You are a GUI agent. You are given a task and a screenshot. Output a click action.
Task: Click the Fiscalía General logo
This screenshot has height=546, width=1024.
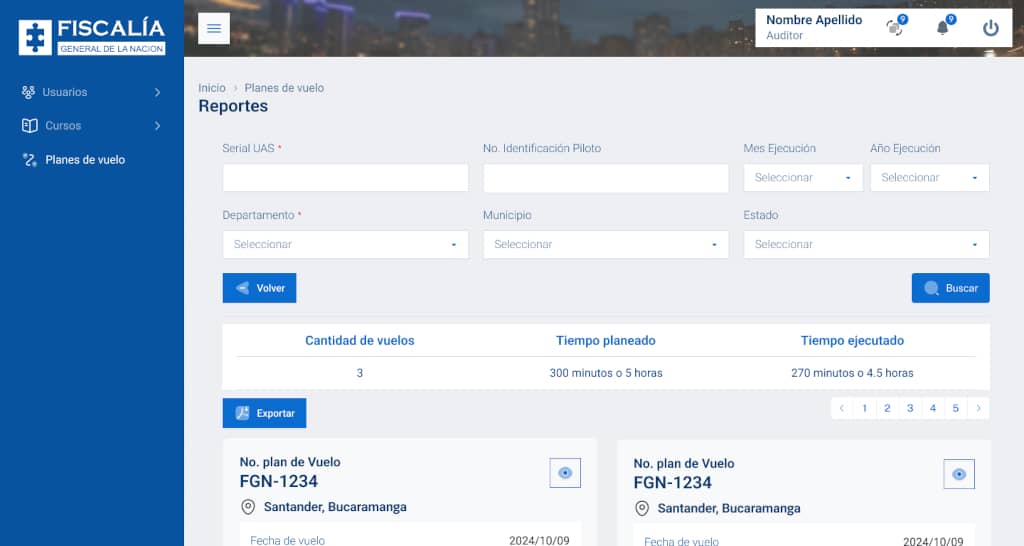(92, 37)
